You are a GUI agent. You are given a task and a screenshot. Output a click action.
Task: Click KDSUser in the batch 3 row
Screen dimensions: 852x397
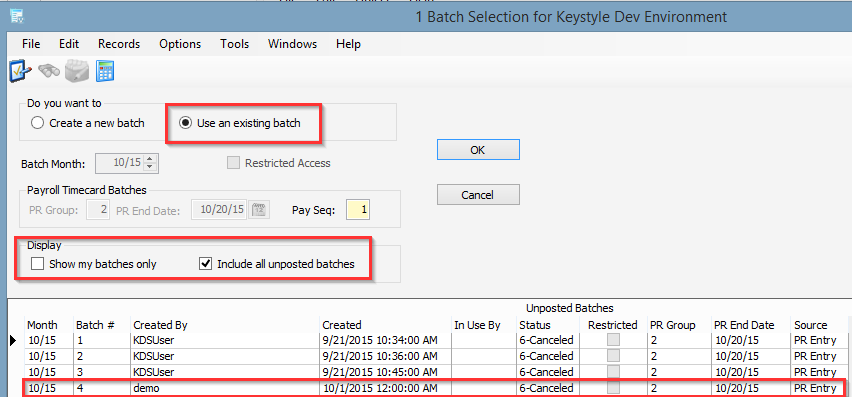pos(154,372)
